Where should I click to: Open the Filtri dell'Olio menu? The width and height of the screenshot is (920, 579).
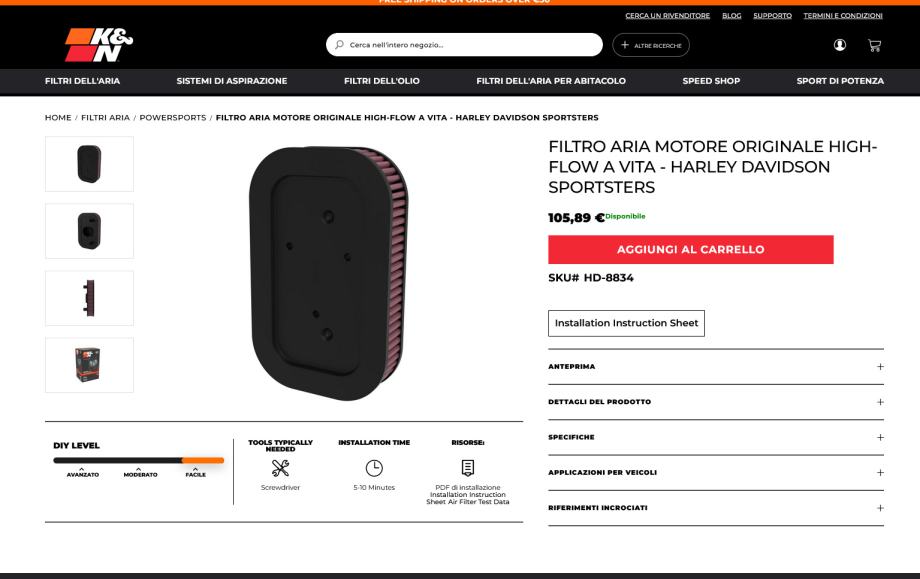pos(381,81)
